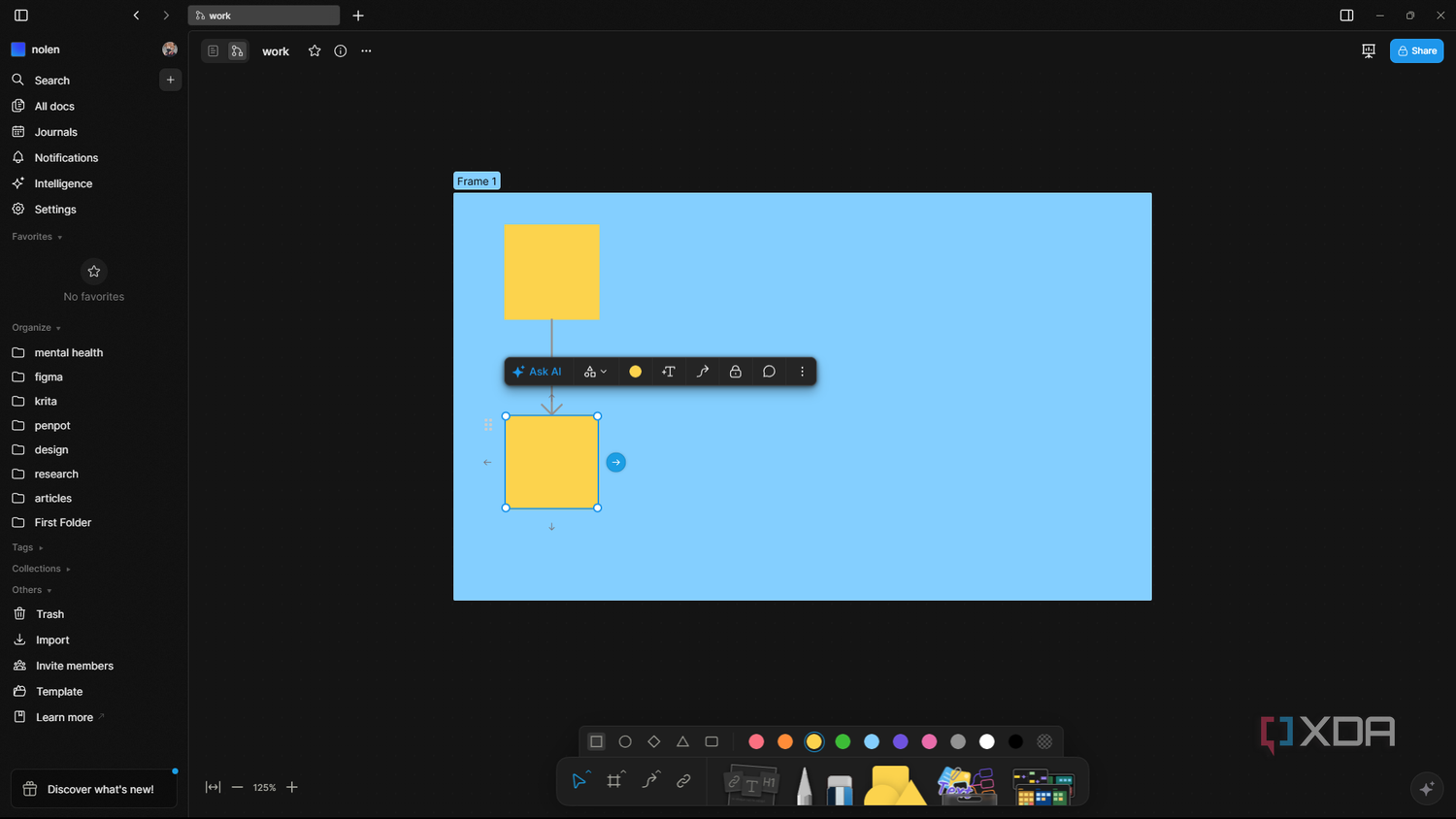Switch to the work tab
The image size is (1456, 819).
263,16
